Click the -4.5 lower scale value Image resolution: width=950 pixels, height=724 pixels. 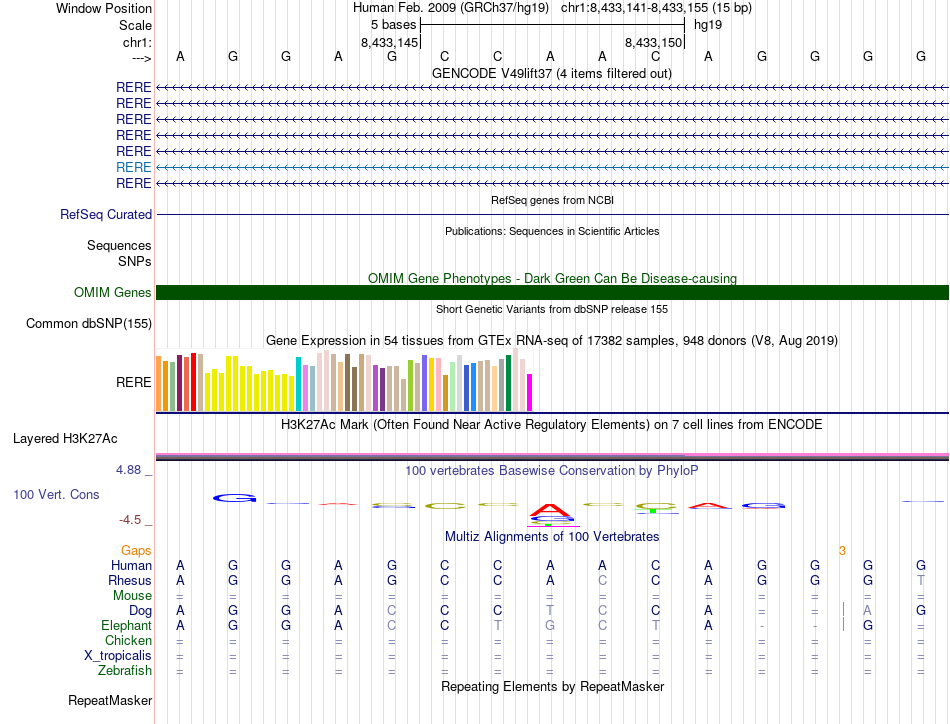130,520
